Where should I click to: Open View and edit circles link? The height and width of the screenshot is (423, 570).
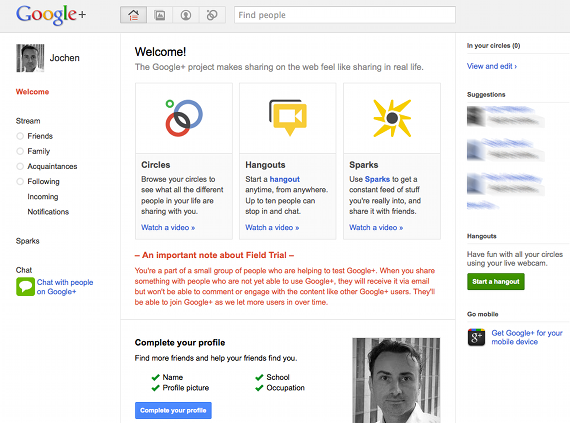(492, 66)
